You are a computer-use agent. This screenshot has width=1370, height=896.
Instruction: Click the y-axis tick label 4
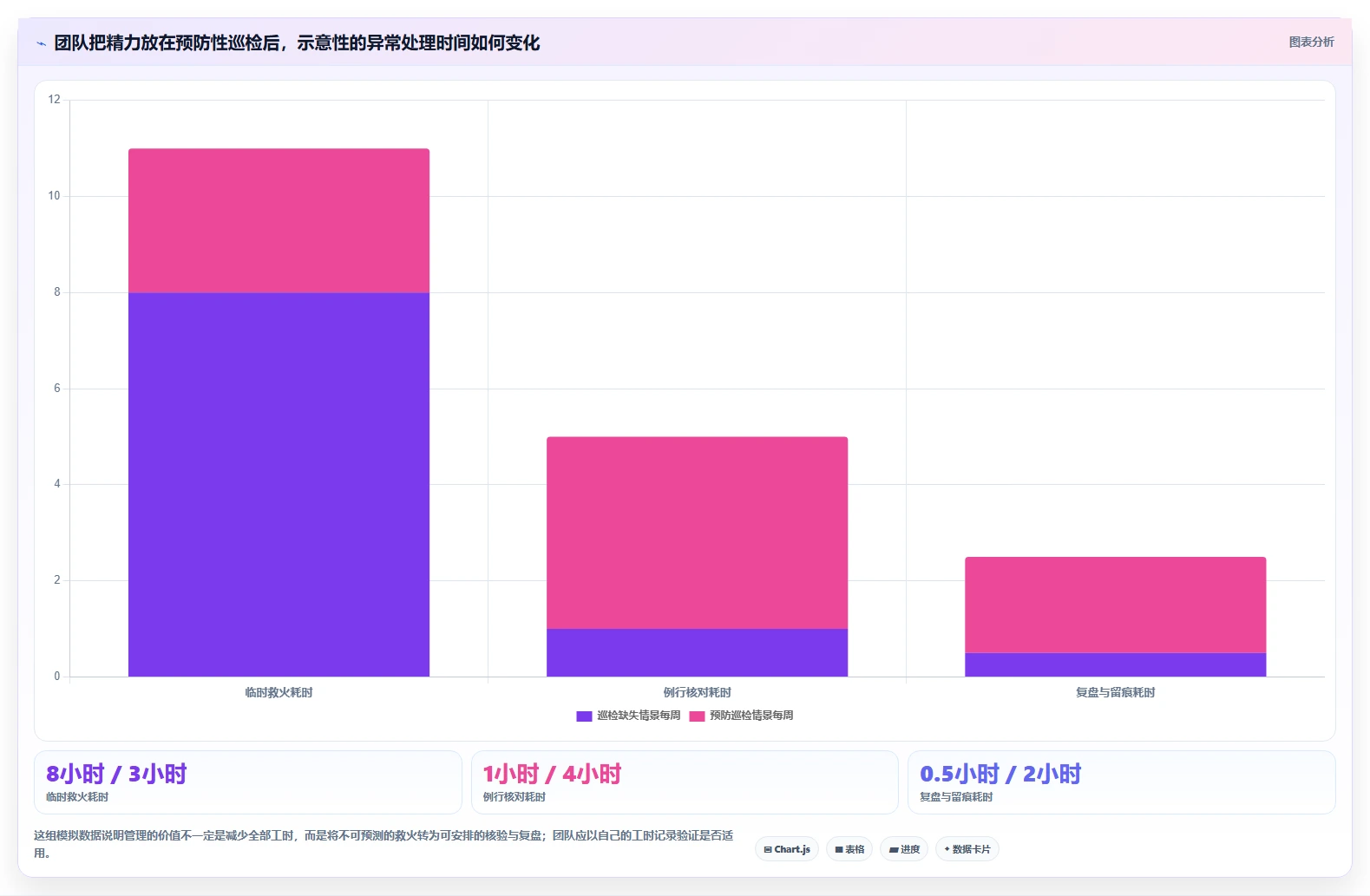57,484
